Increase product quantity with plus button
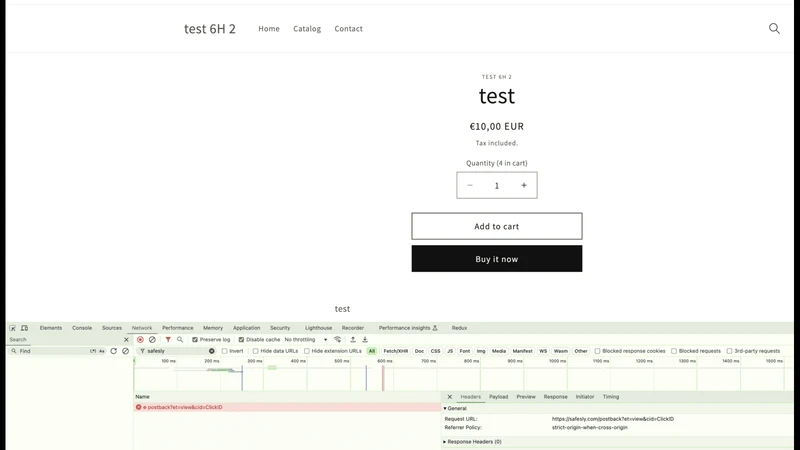 [x=524, y=186]
